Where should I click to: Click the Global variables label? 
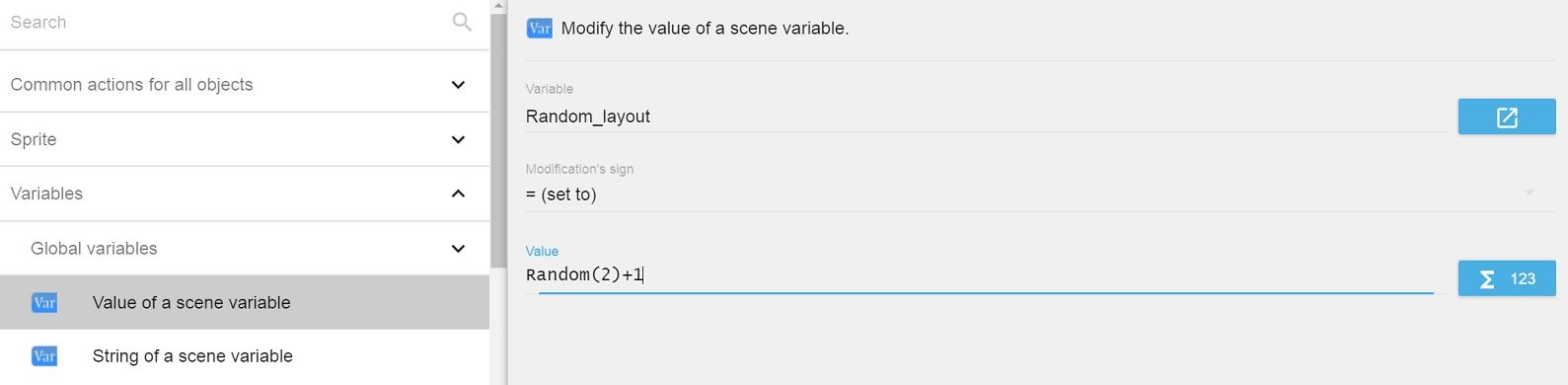click(x=94, y=249)
